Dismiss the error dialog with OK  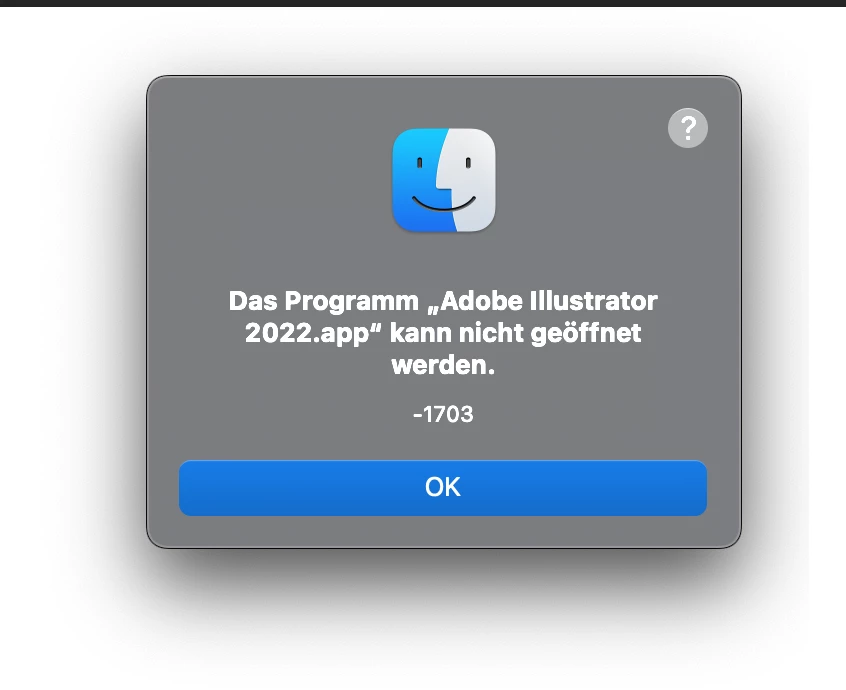point(443,488)
